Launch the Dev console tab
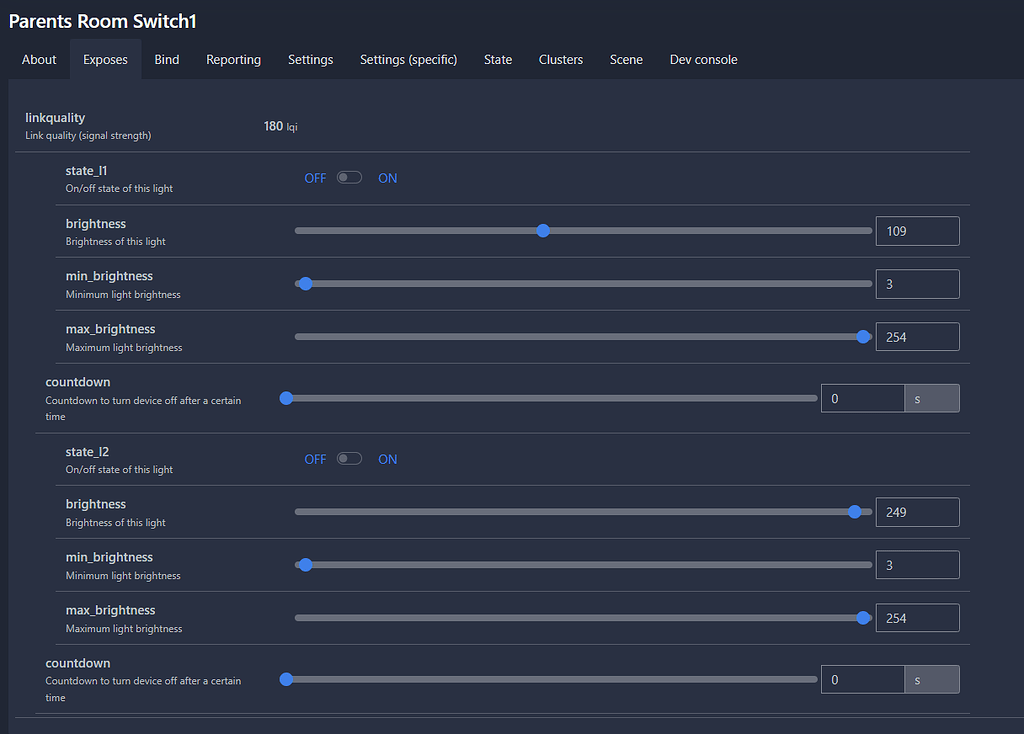The height and width of the screenshot is (734, 1024). pyautogui.click(x=703, y=59)
